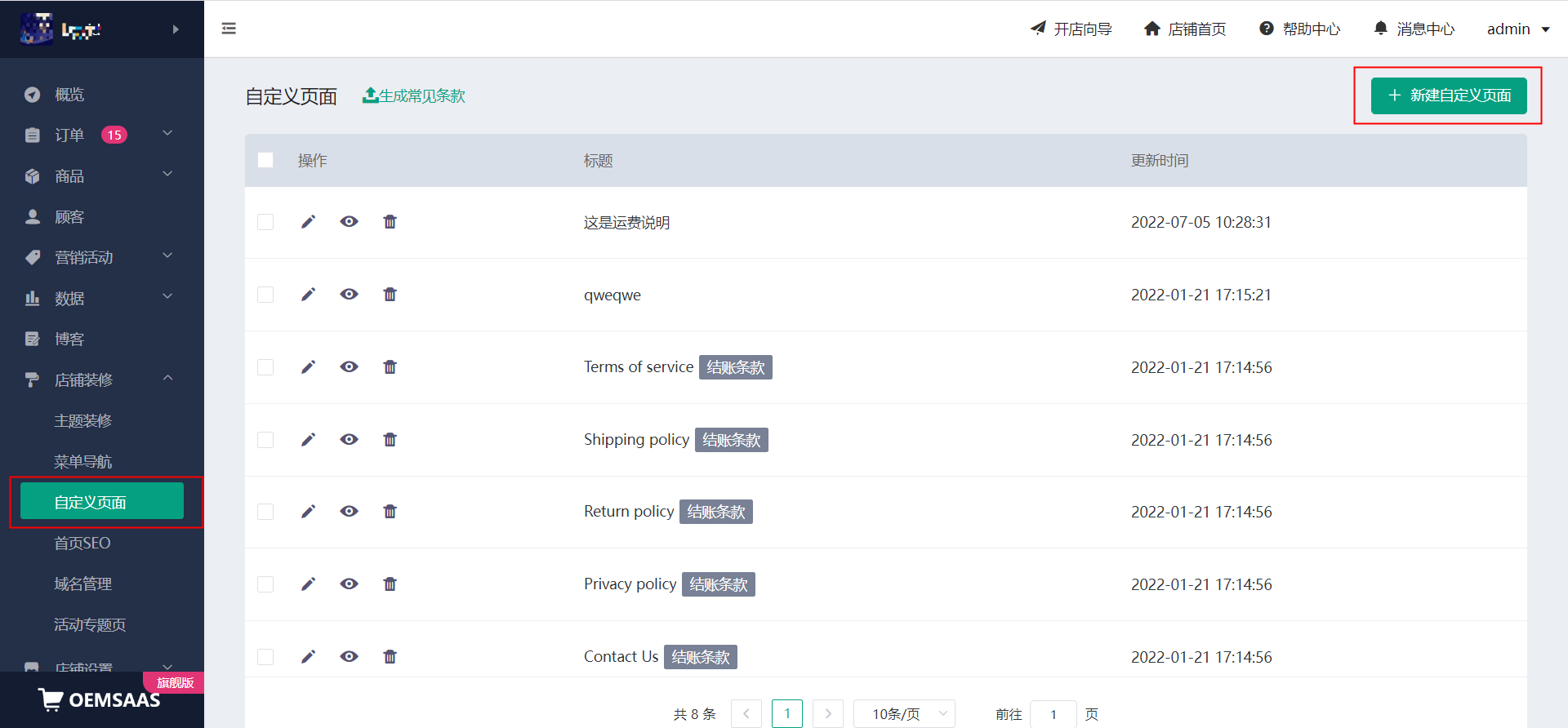Preview the Terms of service page

coord(350,367)
